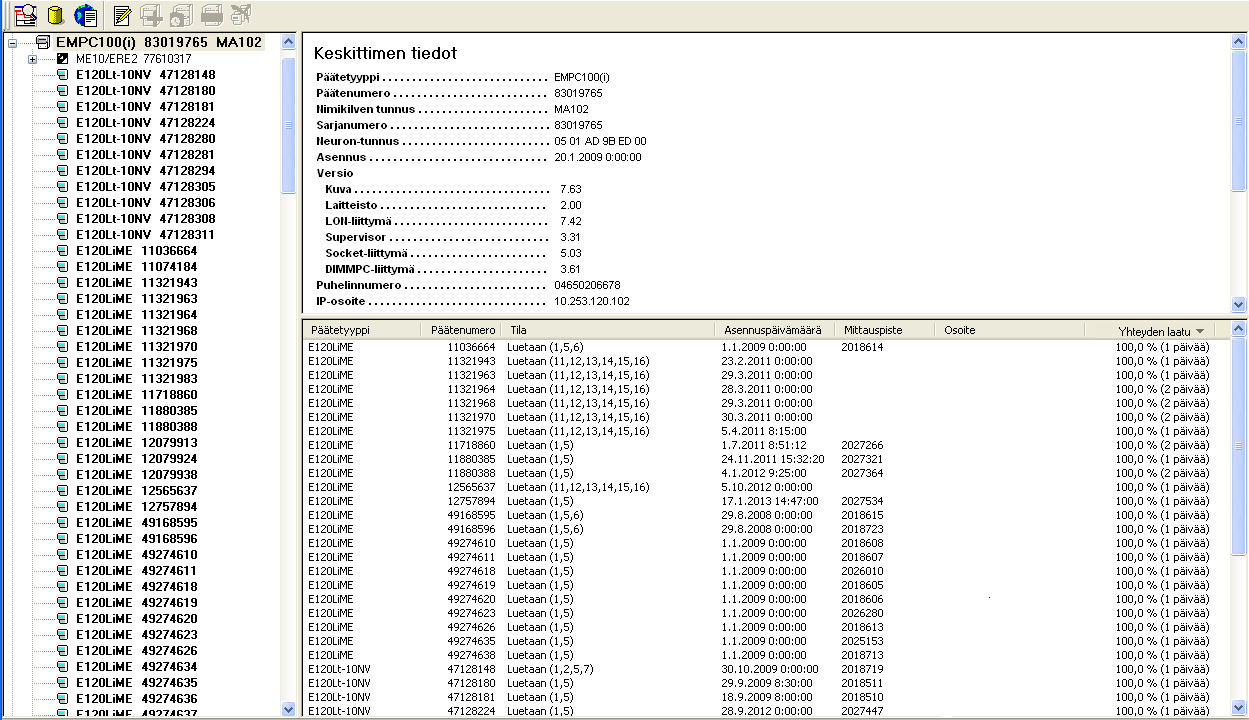Screen dimensions: 1249x720
Task: Click the black icon beside ME10/ERE2 77610317
Action: pos(62,59)
